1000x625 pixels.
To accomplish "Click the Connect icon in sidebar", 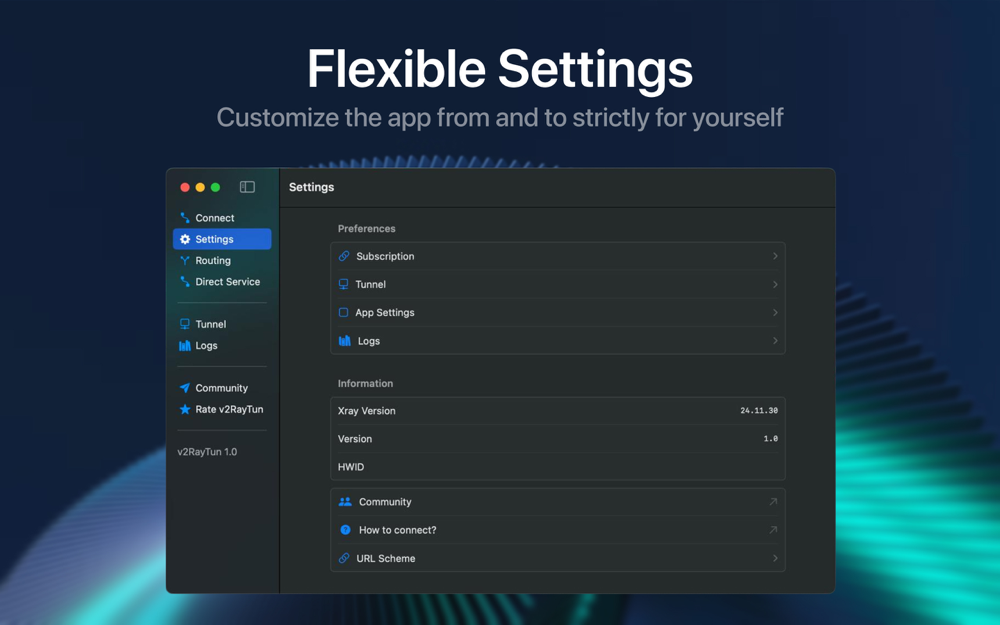I will pyautogui.click(x=185, y=218).
